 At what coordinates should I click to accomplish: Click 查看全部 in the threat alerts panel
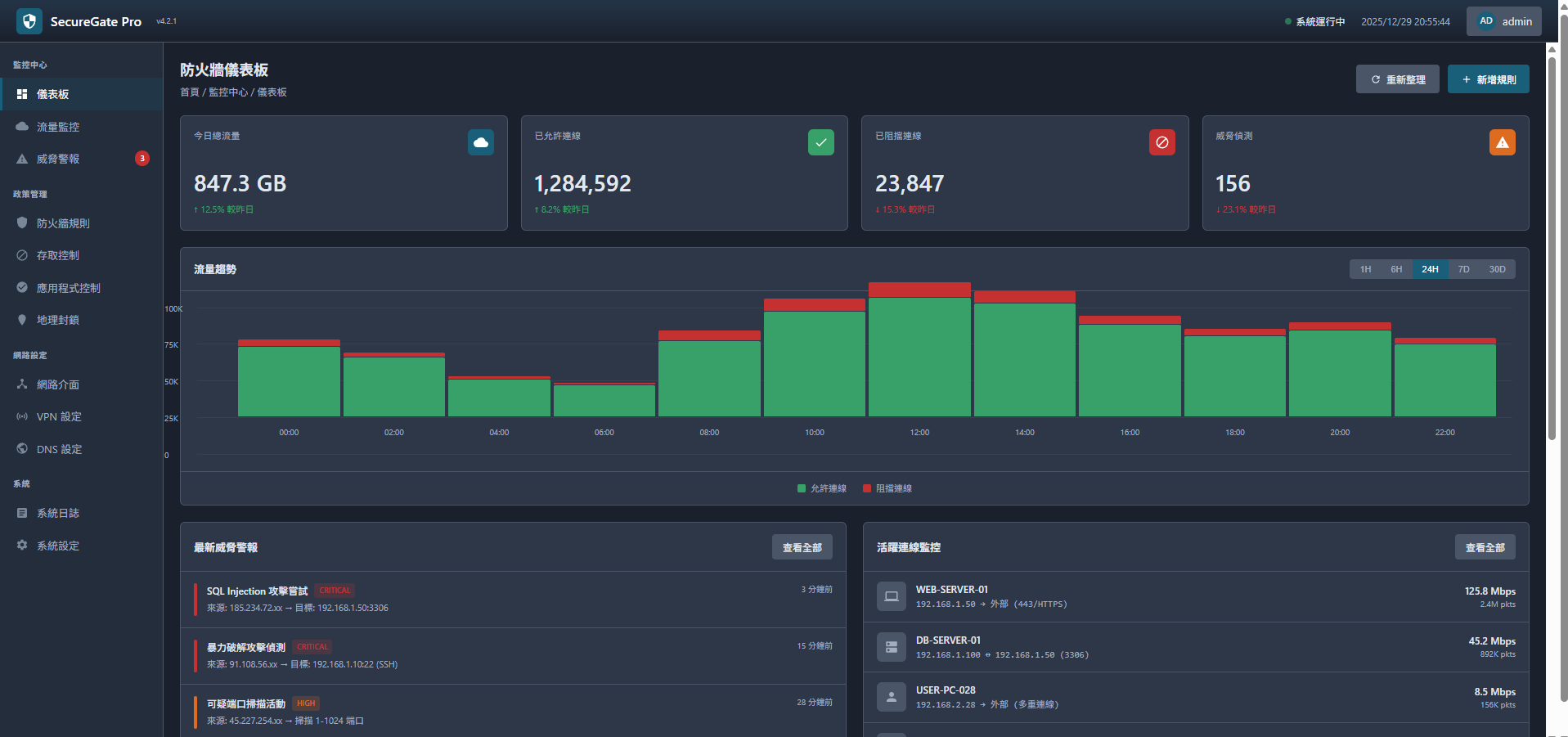(x=802, y=547)
